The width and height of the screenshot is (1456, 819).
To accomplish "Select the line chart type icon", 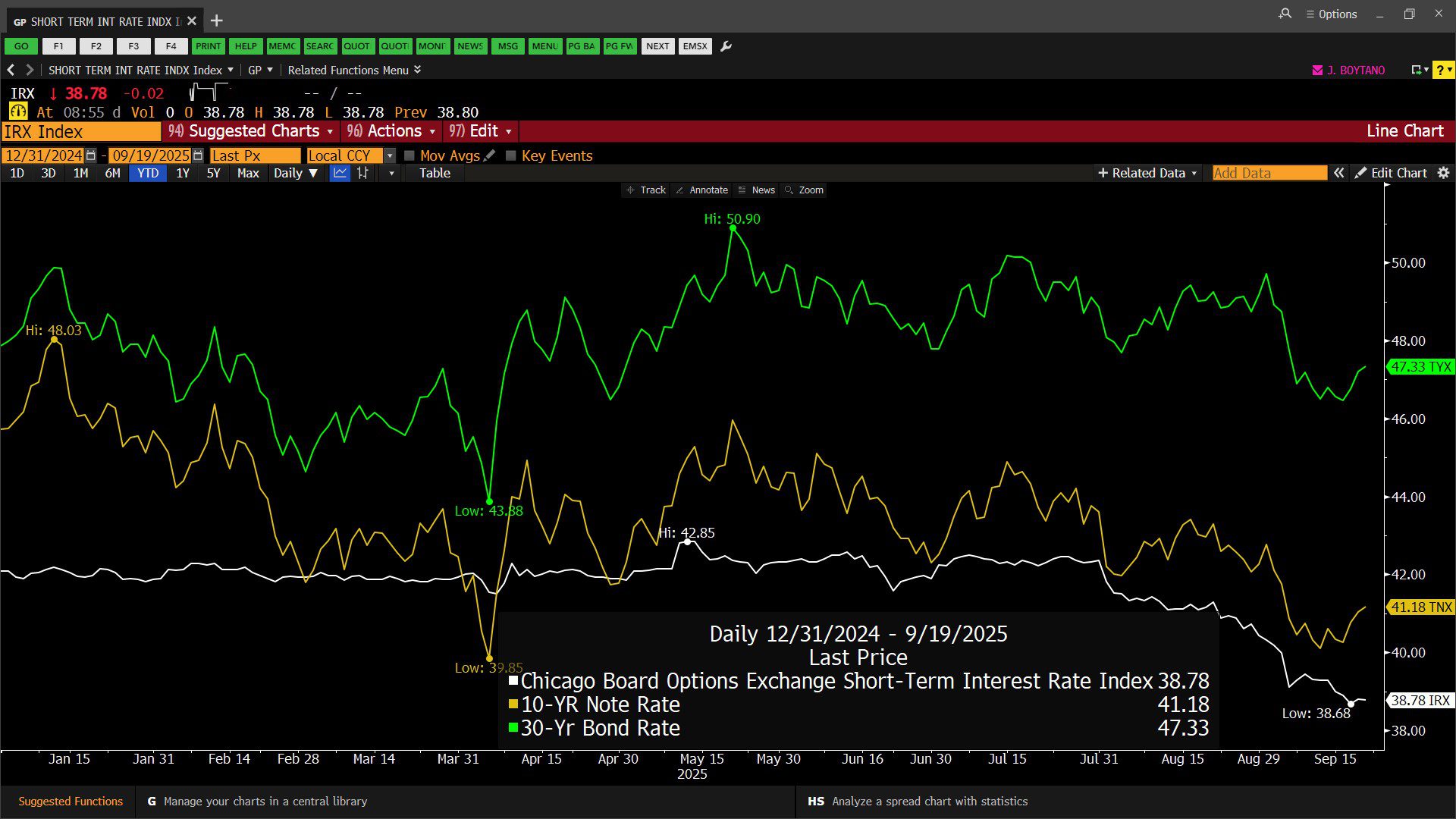I will point(340,173).
